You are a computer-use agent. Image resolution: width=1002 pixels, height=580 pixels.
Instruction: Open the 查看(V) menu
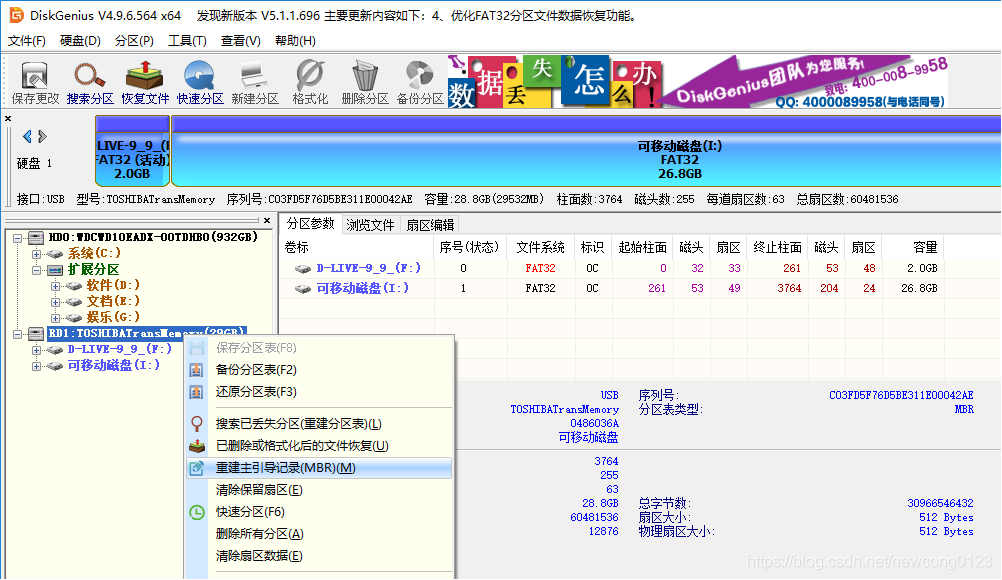click(x=241, y=41)
